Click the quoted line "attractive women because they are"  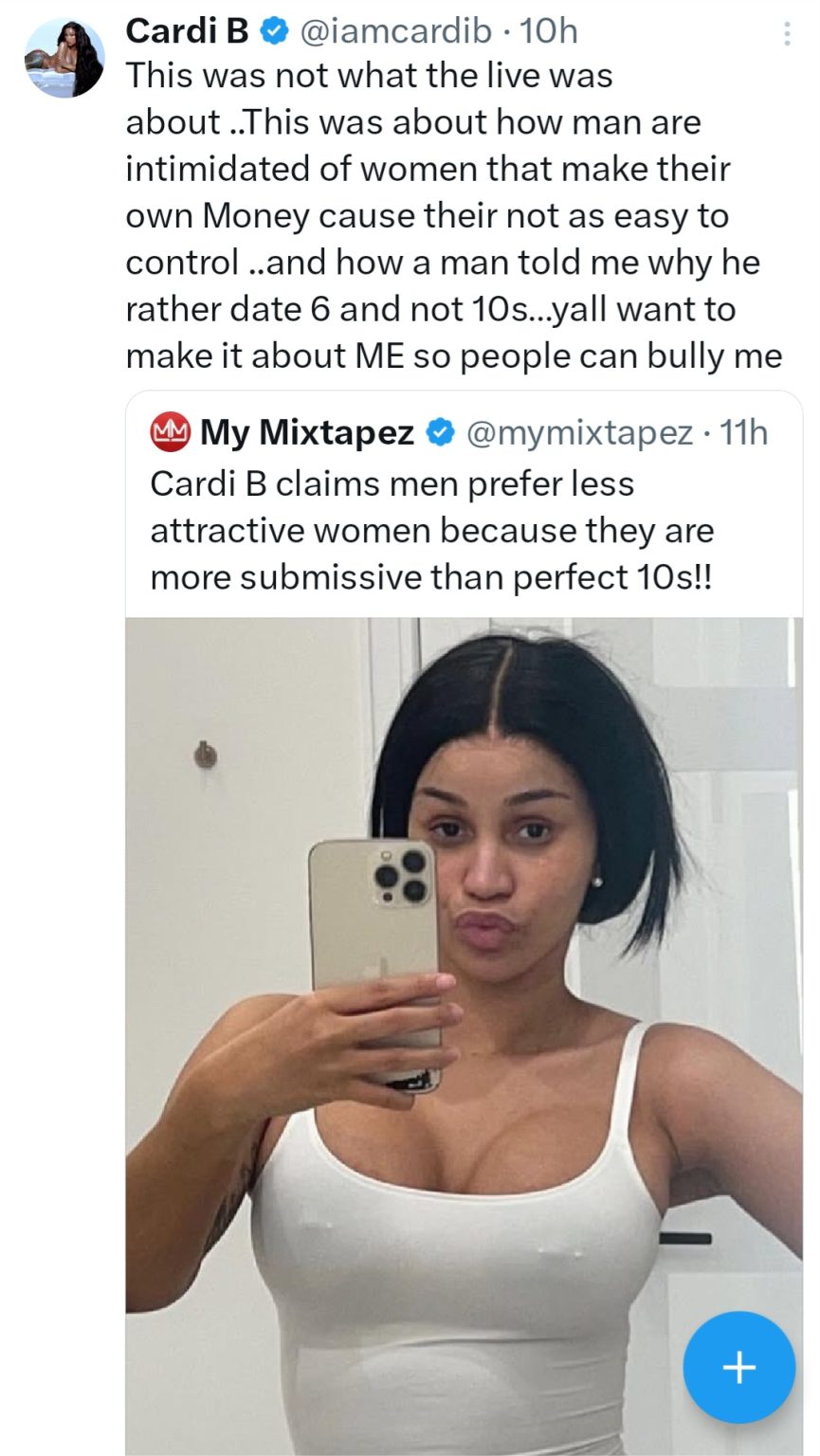431,530
